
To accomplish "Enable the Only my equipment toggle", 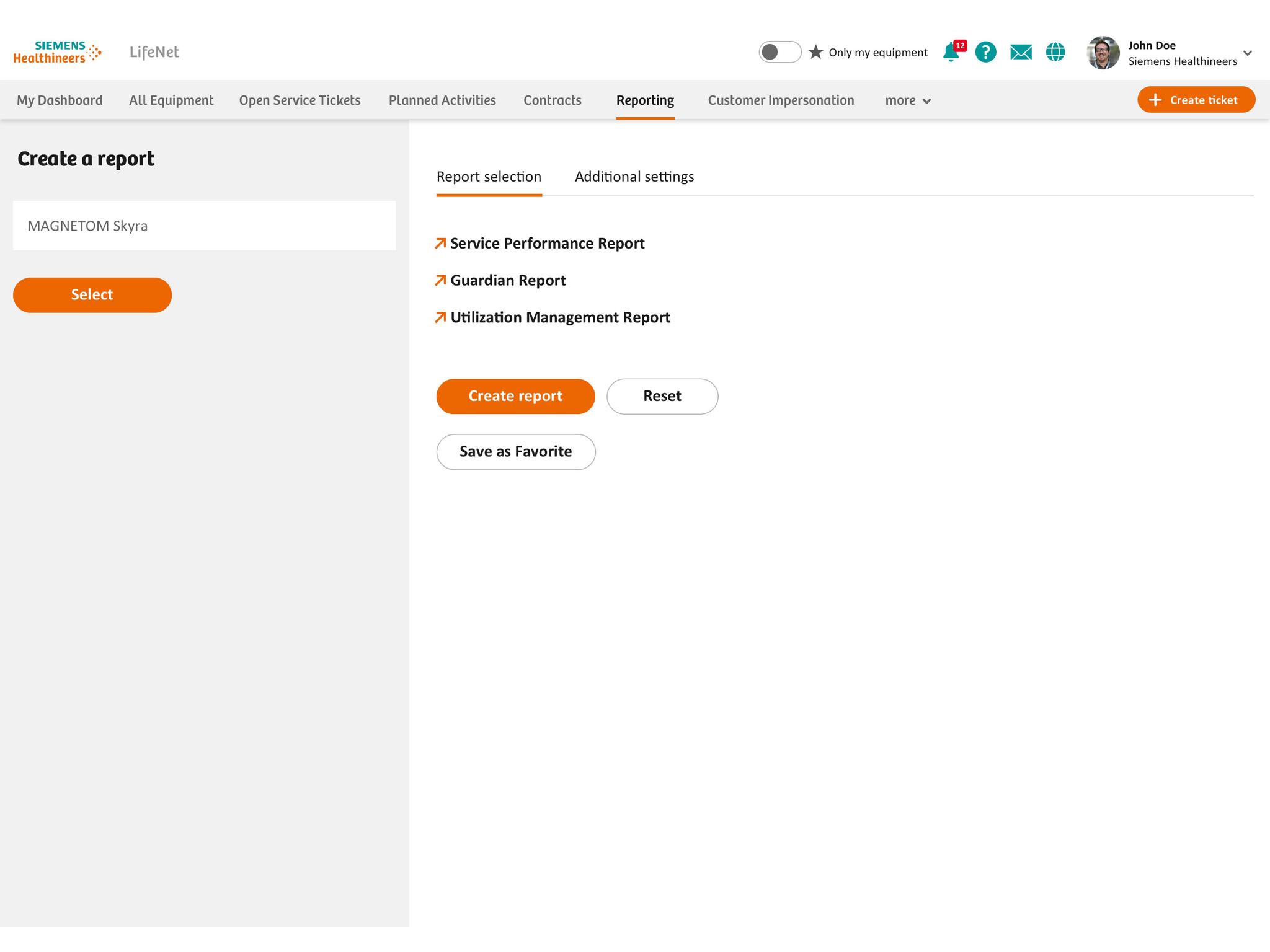I will coord(780,52).
